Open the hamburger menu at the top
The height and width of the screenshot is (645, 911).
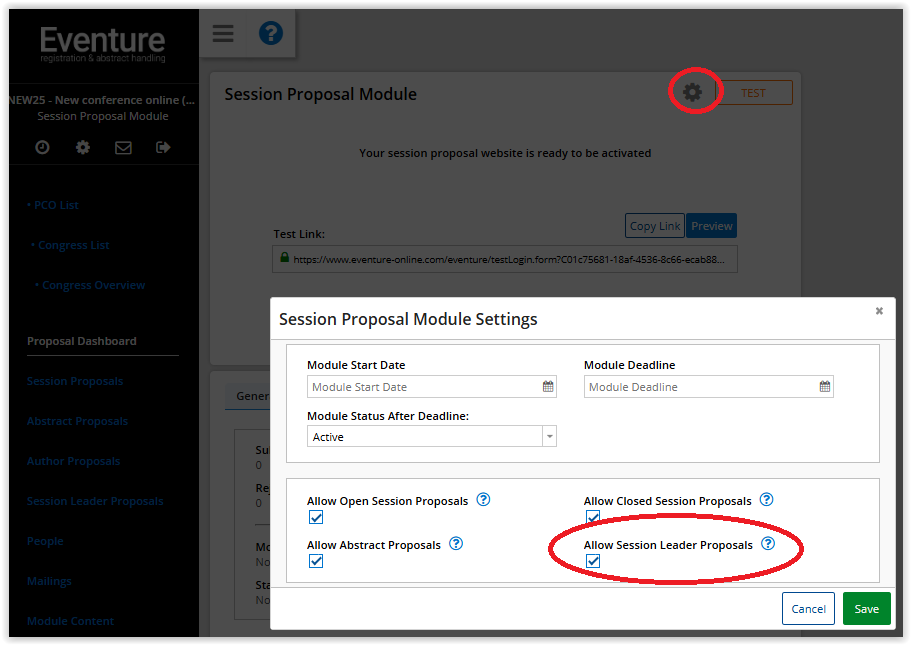(x=222, y=33)
